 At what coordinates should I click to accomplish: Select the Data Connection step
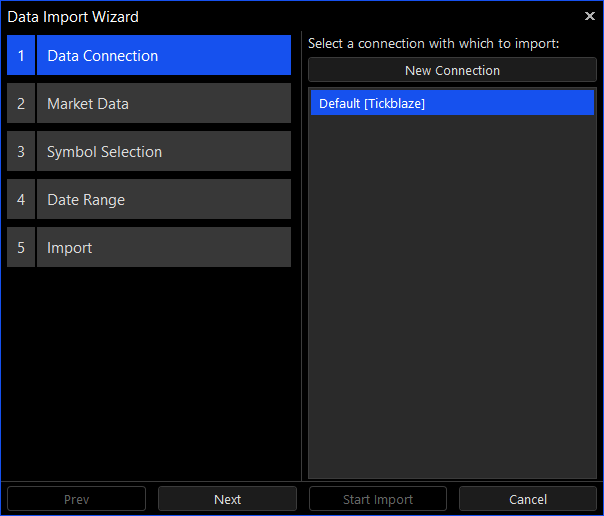[163, 56]
